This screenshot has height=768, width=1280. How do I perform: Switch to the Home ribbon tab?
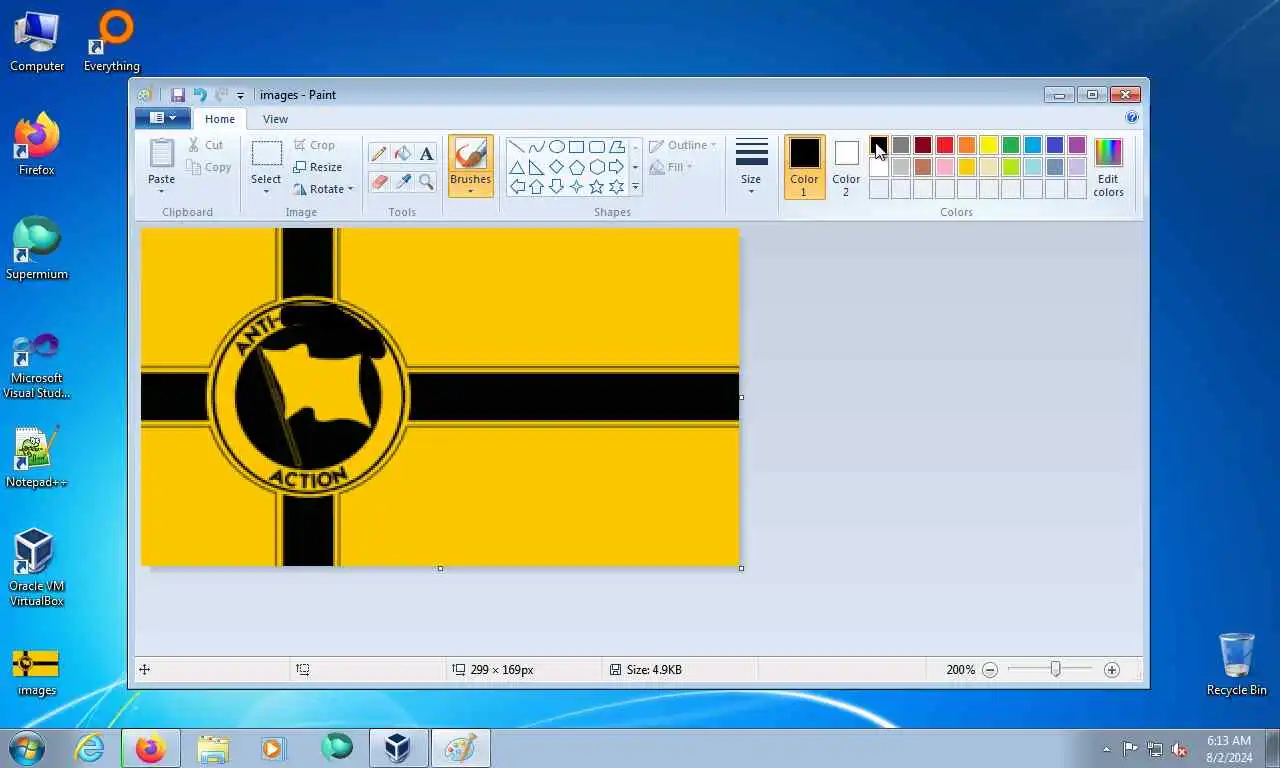(x=220, y=119)
